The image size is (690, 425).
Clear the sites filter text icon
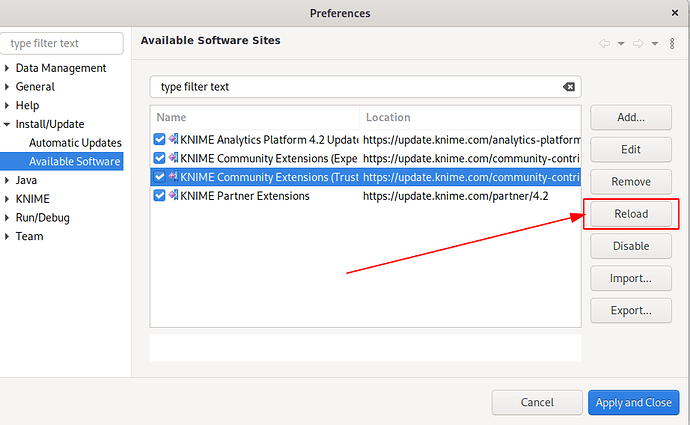point(569,87)
